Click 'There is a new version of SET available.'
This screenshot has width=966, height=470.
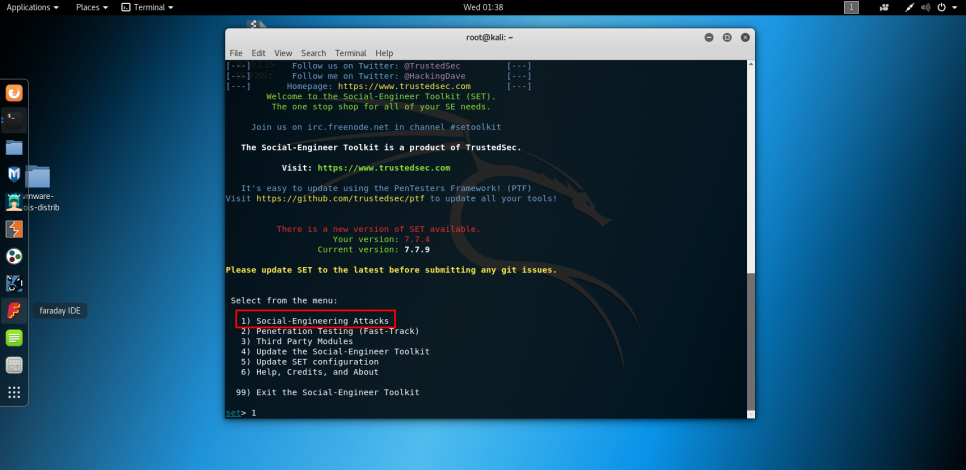pyautogui.click(x=378, y=229)
